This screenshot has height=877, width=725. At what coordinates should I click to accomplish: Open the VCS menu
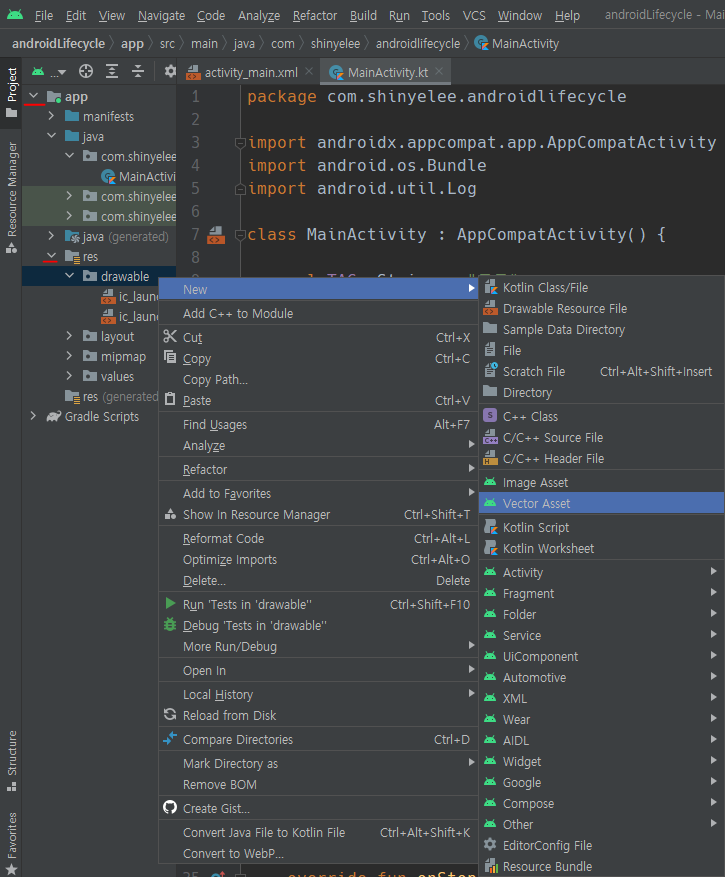coord(474,16)
